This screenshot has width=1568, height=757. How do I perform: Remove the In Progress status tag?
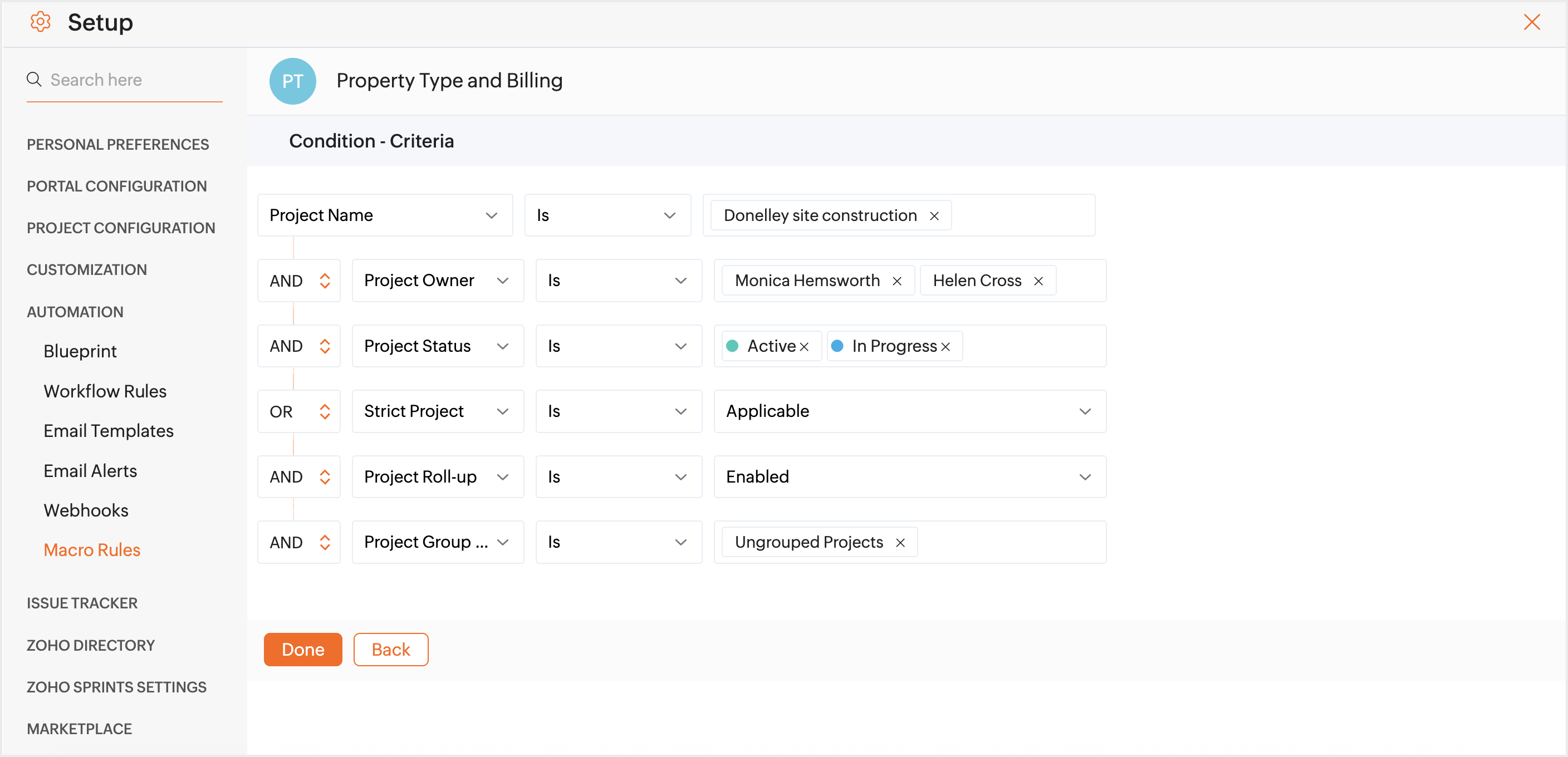945,347
